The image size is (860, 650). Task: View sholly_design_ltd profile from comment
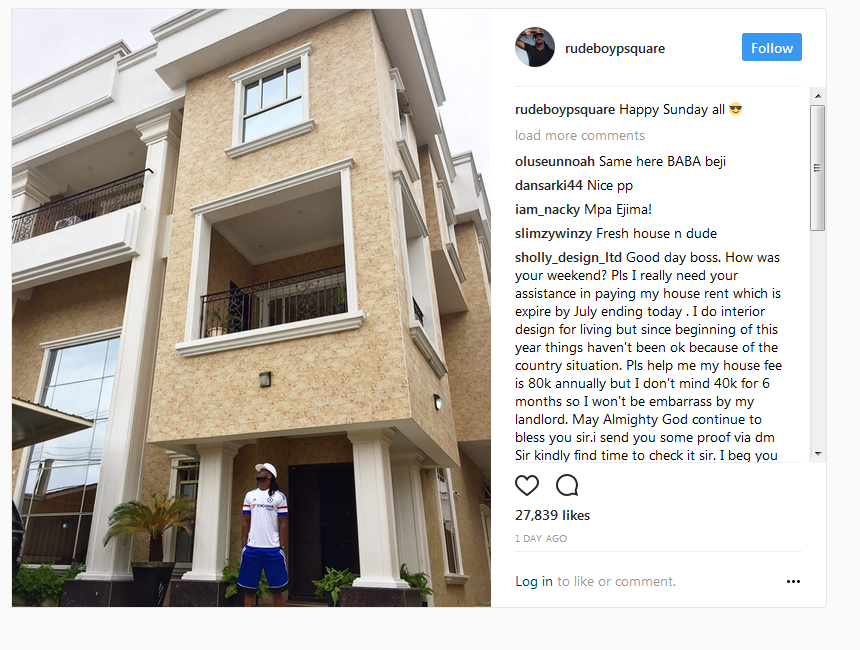point(568,258)
